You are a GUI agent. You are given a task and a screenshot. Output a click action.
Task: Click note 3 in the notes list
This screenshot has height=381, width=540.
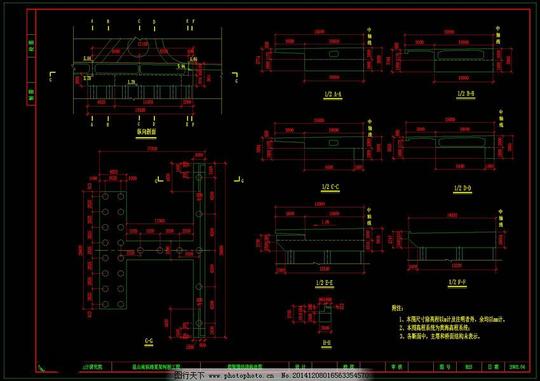(439, 336)
